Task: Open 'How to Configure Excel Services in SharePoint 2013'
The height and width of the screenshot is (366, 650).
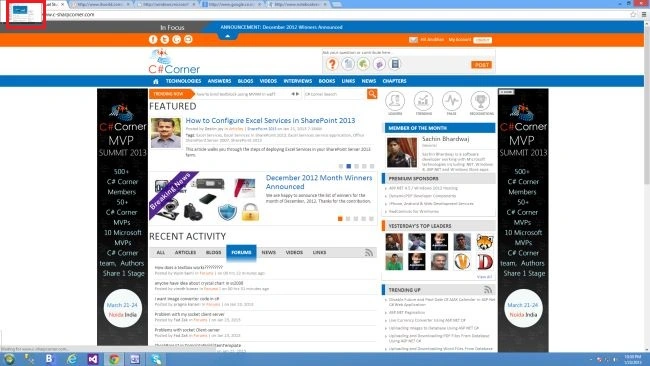Action: click(270, 121)
